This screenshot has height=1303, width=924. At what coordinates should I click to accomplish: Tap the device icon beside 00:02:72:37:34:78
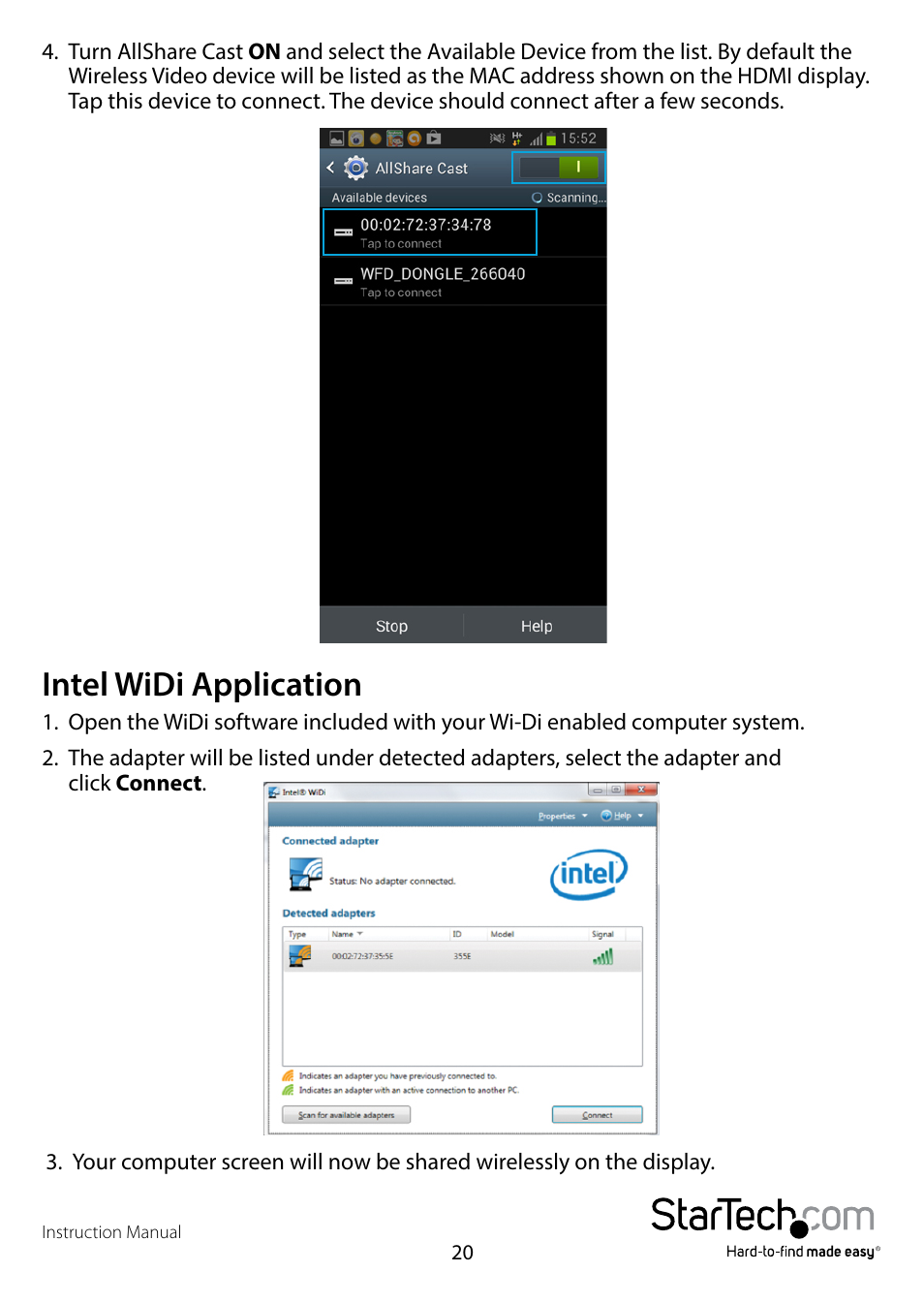(343, 233)
